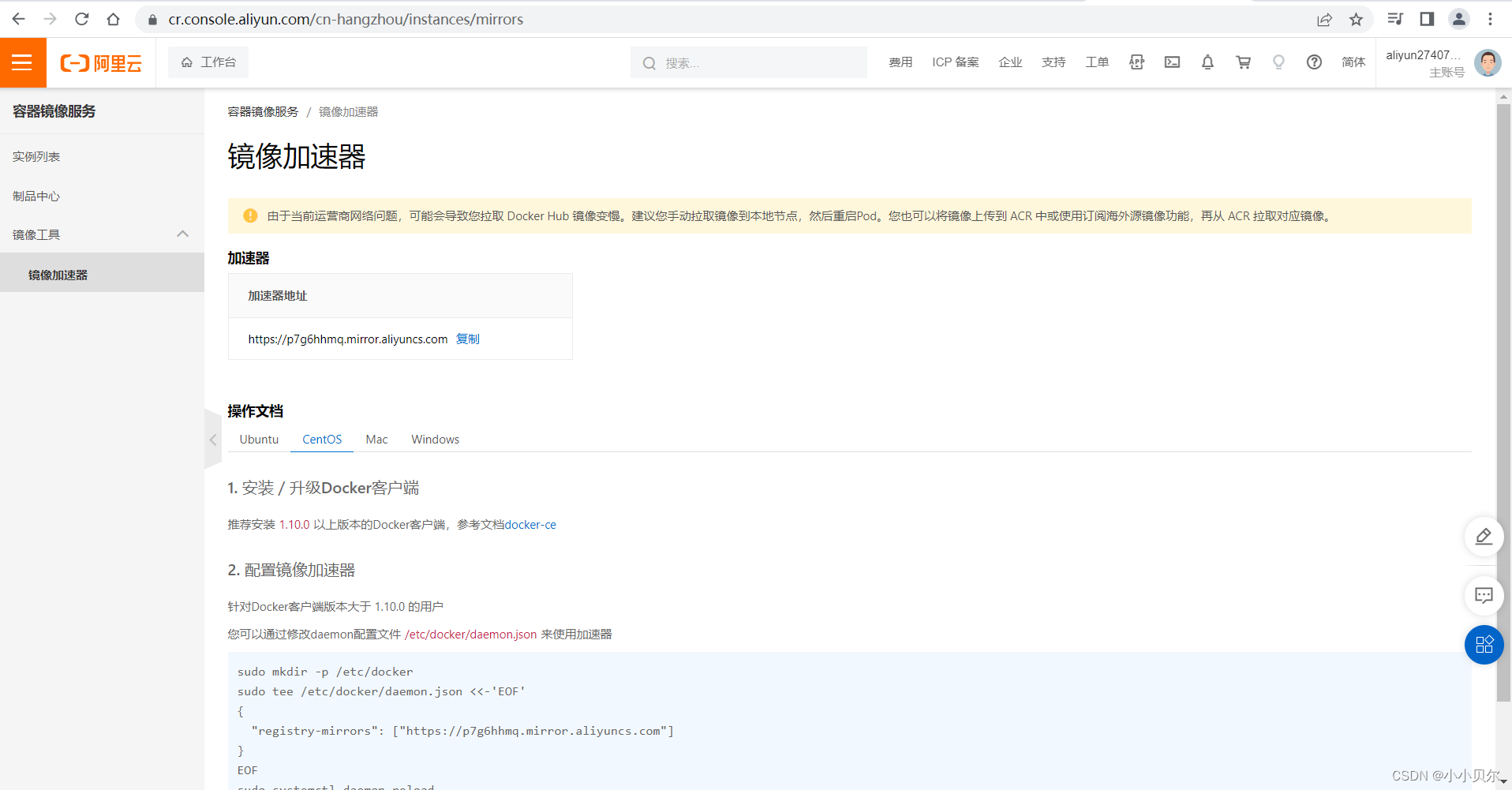The width and height of the screenshot is (1512, 790).
Task: Click the padlock site info icon
Action: tap(152, 19)
